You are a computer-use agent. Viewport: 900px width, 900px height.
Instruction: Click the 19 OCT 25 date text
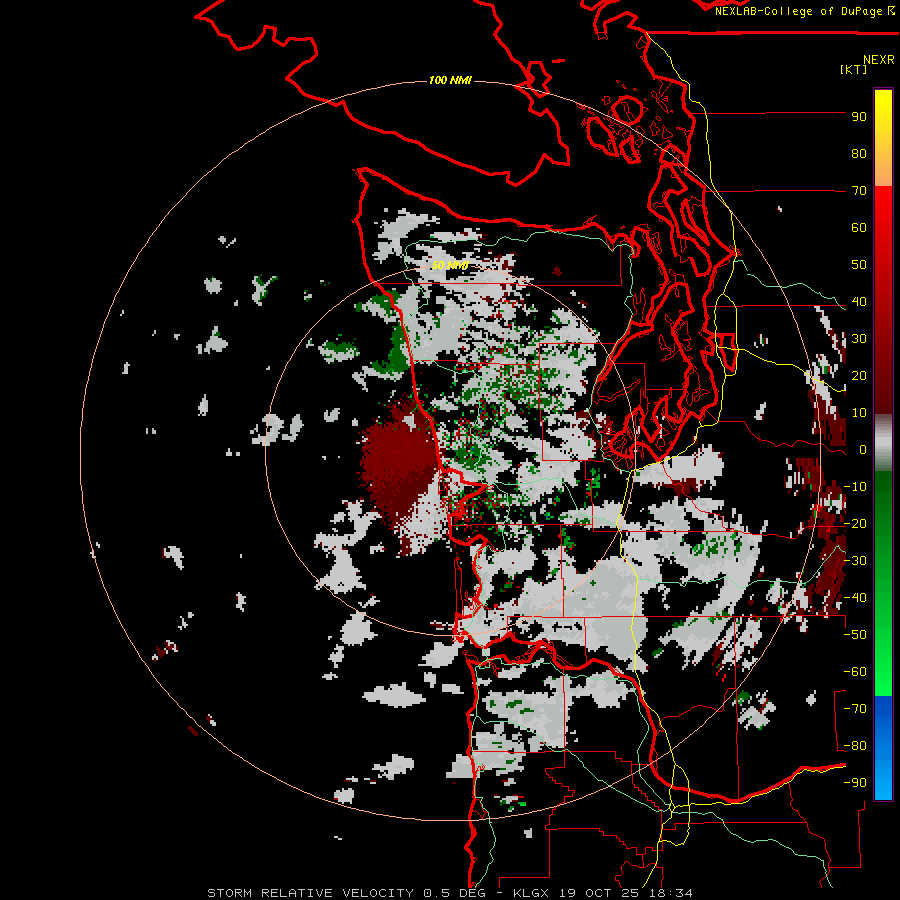click(599, 893)
